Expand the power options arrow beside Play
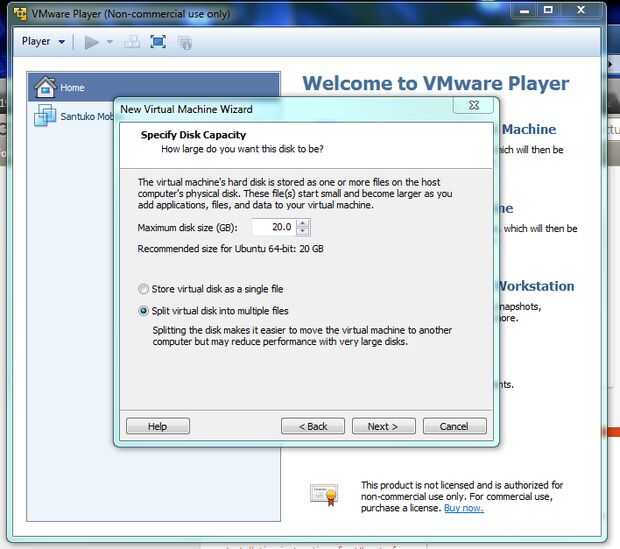Screen dimensions: 620x549 coord(110,42)
